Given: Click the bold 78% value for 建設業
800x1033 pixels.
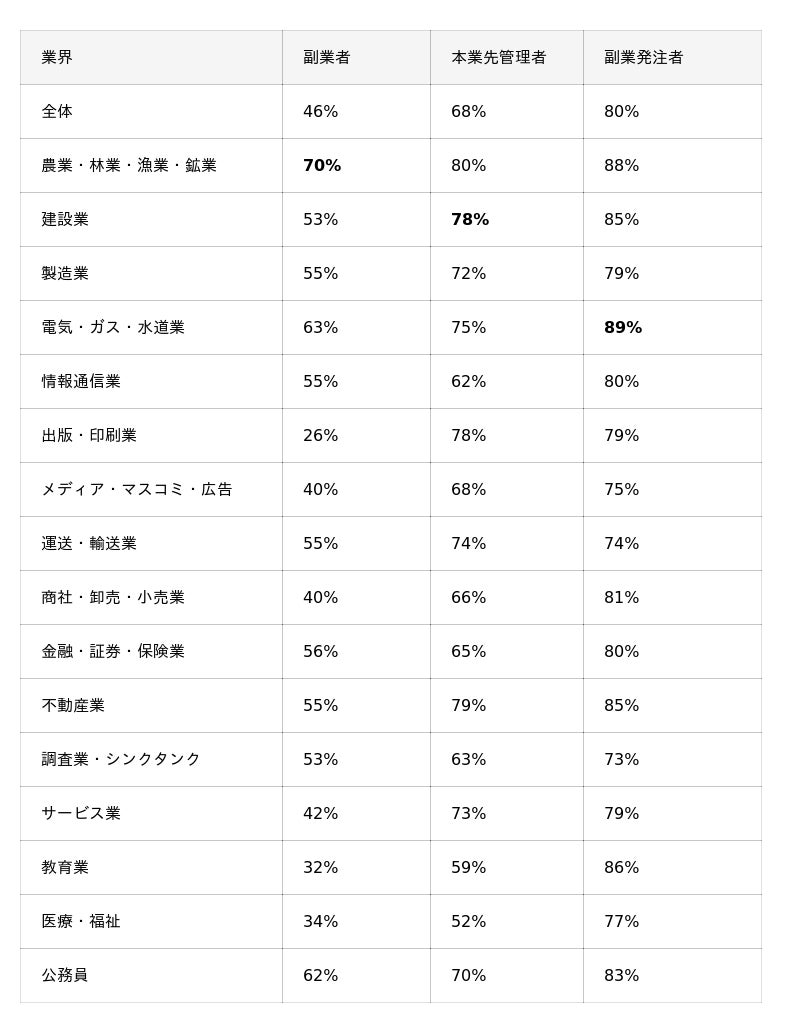Looking at the screenshot, I should coord(470,220).
